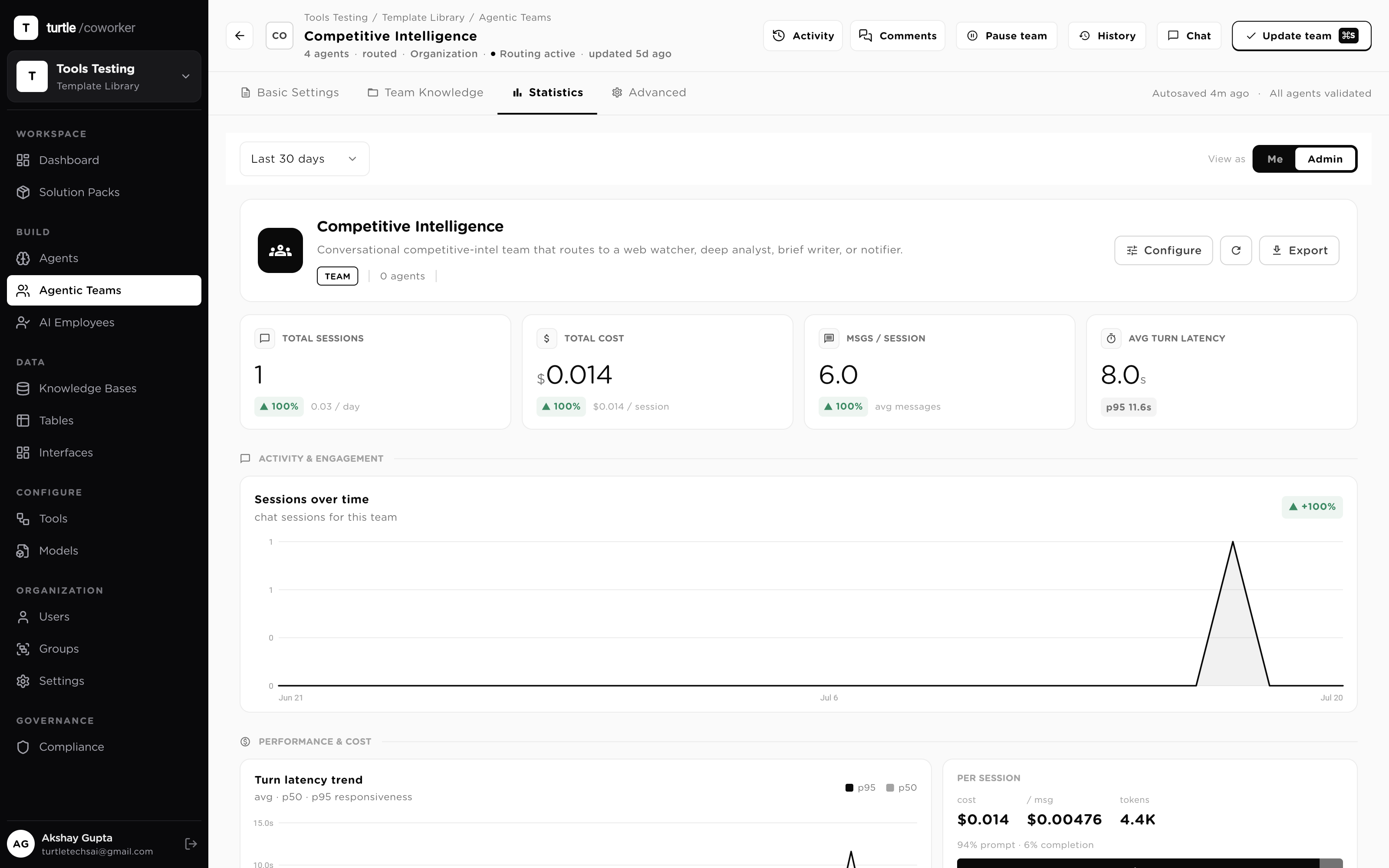This screenshot has width=1389, height=868.
Task: Click the Total Cost dollar icon
Action: click(x=546, y=338)
